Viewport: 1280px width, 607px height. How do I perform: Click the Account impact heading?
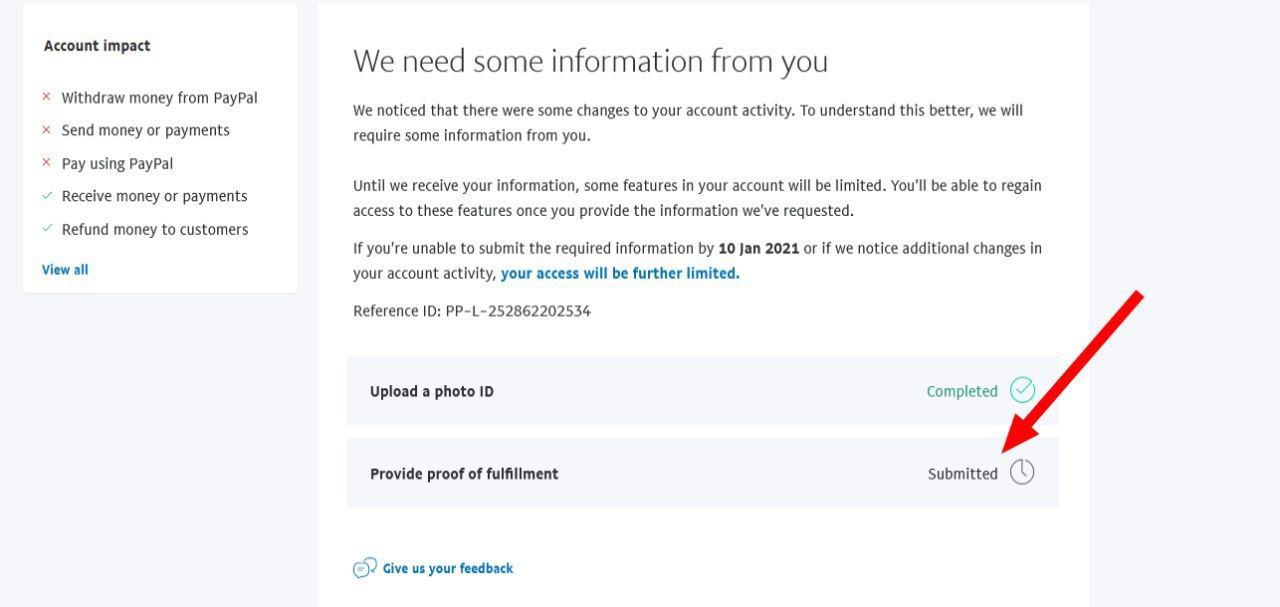97,46
